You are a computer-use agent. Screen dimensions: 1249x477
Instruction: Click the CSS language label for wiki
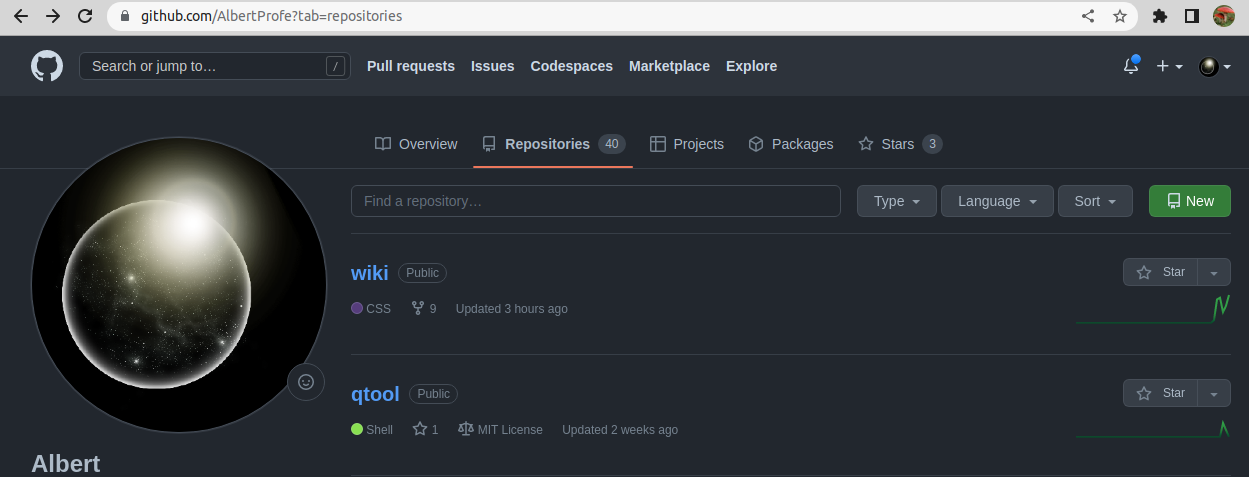click(379, 309)
